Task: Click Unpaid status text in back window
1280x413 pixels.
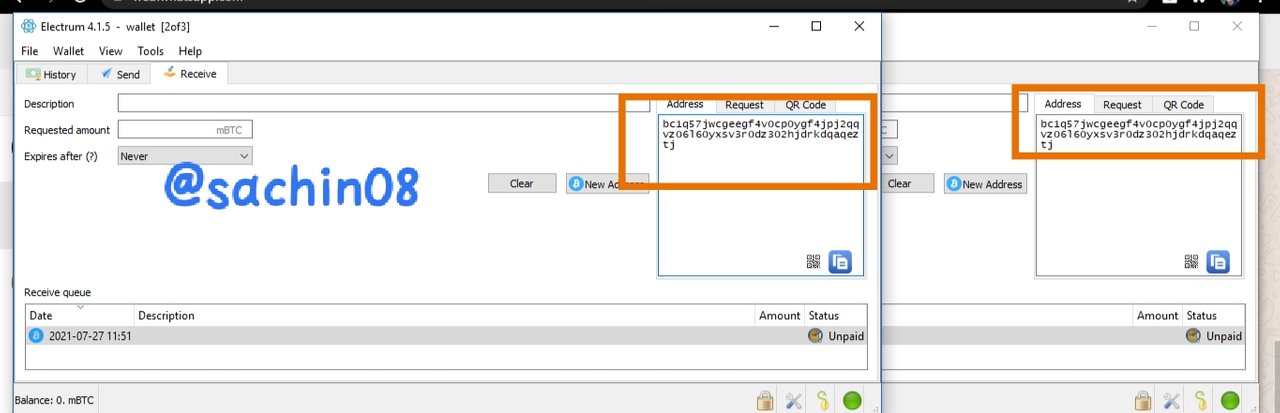Action: 1224,337
